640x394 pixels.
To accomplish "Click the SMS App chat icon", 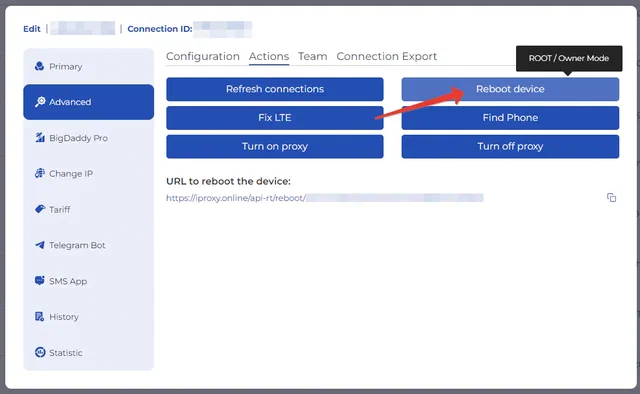I will [x=40, y=281].
